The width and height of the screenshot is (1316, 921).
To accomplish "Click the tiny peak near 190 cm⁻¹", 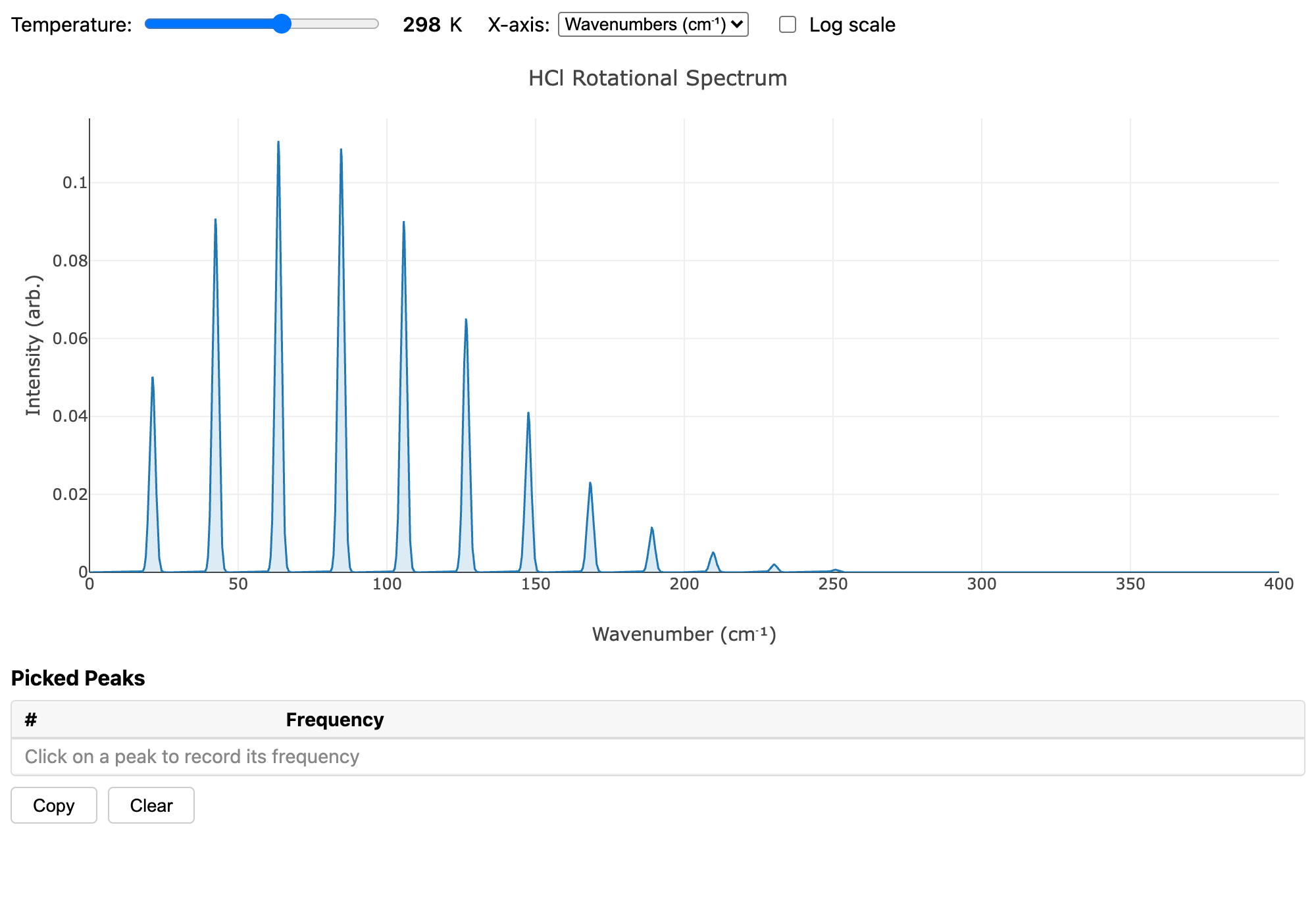I will tap(651, 534).
